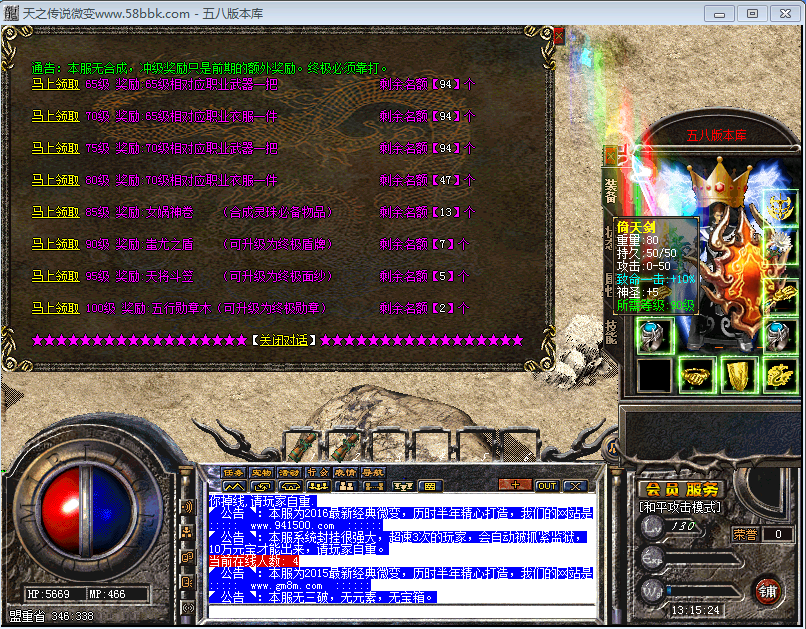Viewport: 806px width, 629px height.
Task: Close the reward dialog with red X
Action: [x=559, y=35]
